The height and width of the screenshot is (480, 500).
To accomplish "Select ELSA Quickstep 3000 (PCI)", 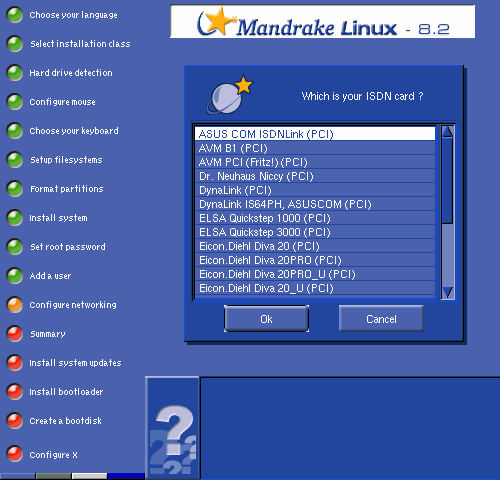I will coord(315,232).
